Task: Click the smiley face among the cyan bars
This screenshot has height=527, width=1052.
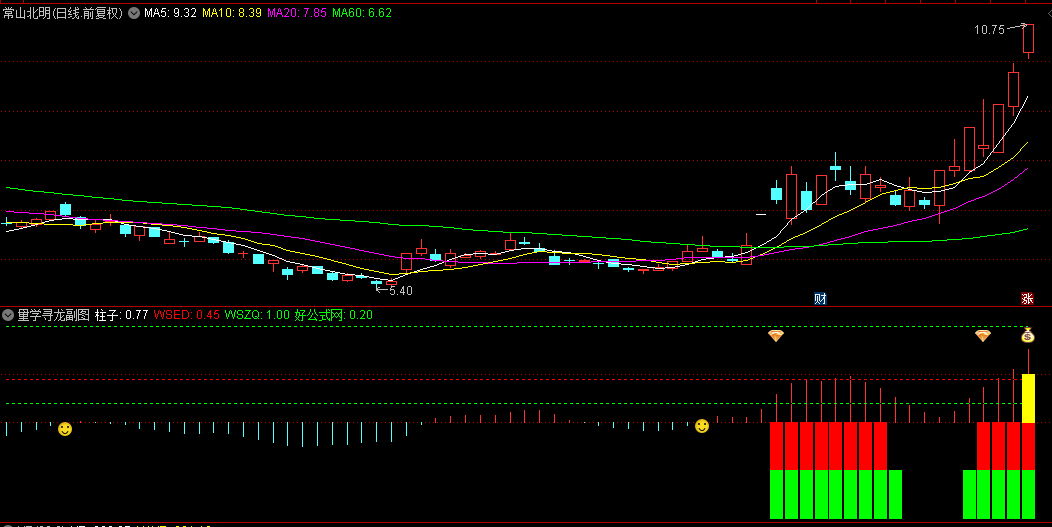Action: point(65,428)
